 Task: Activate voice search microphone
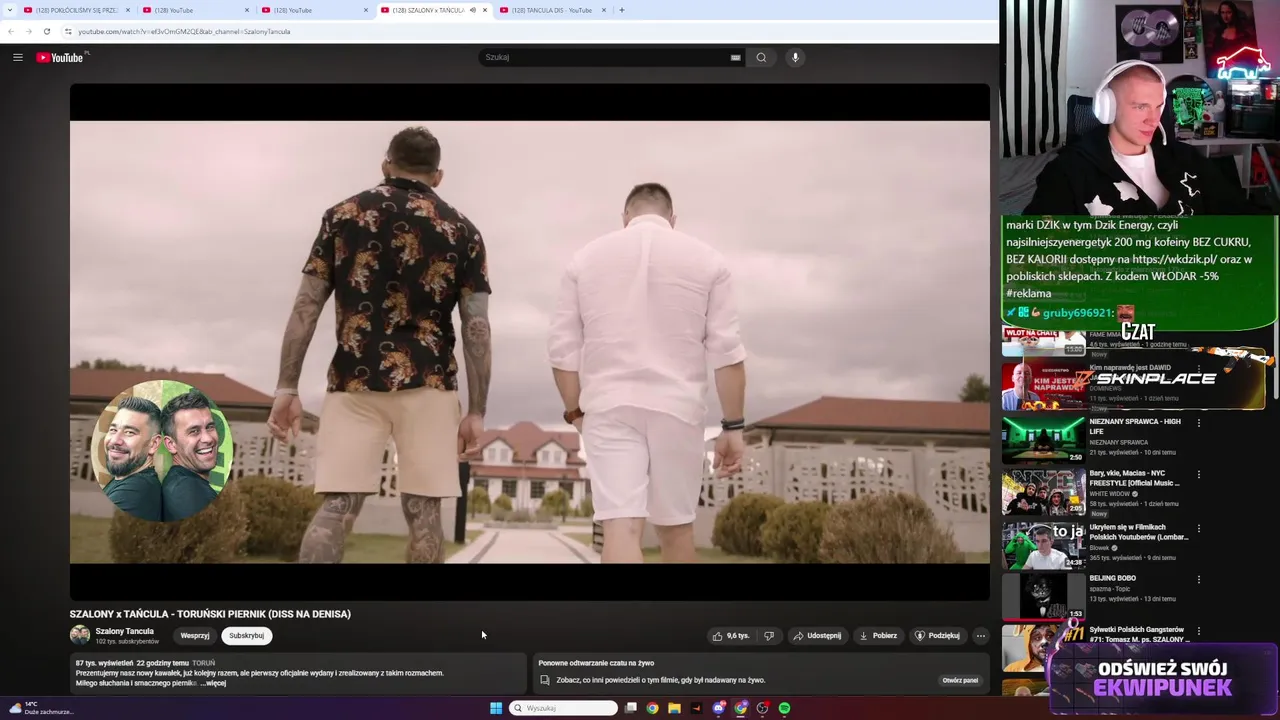(795, 57)
